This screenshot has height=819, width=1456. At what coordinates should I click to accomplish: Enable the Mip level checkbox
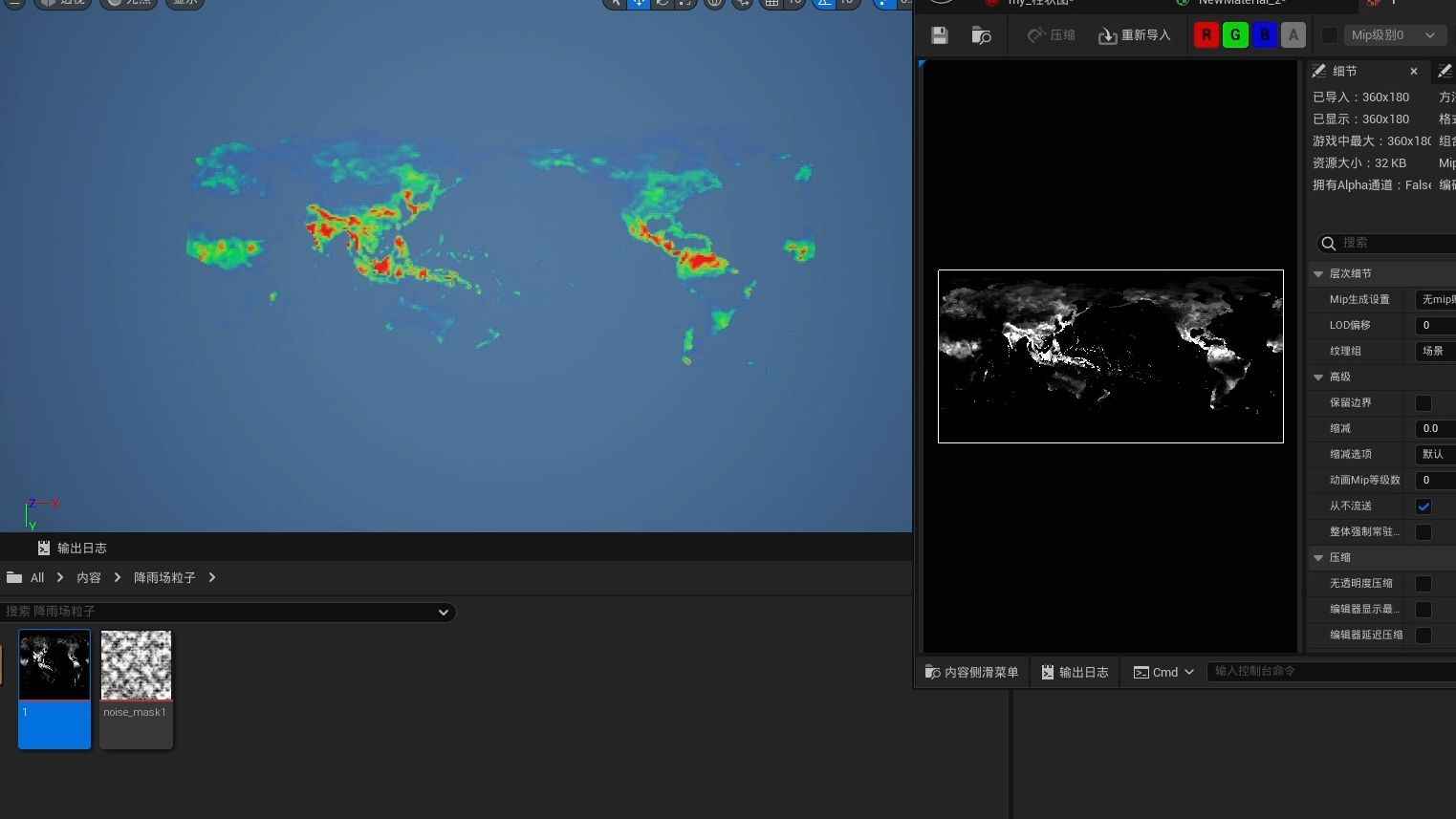pyautogui.click(x=1330, y=35)
